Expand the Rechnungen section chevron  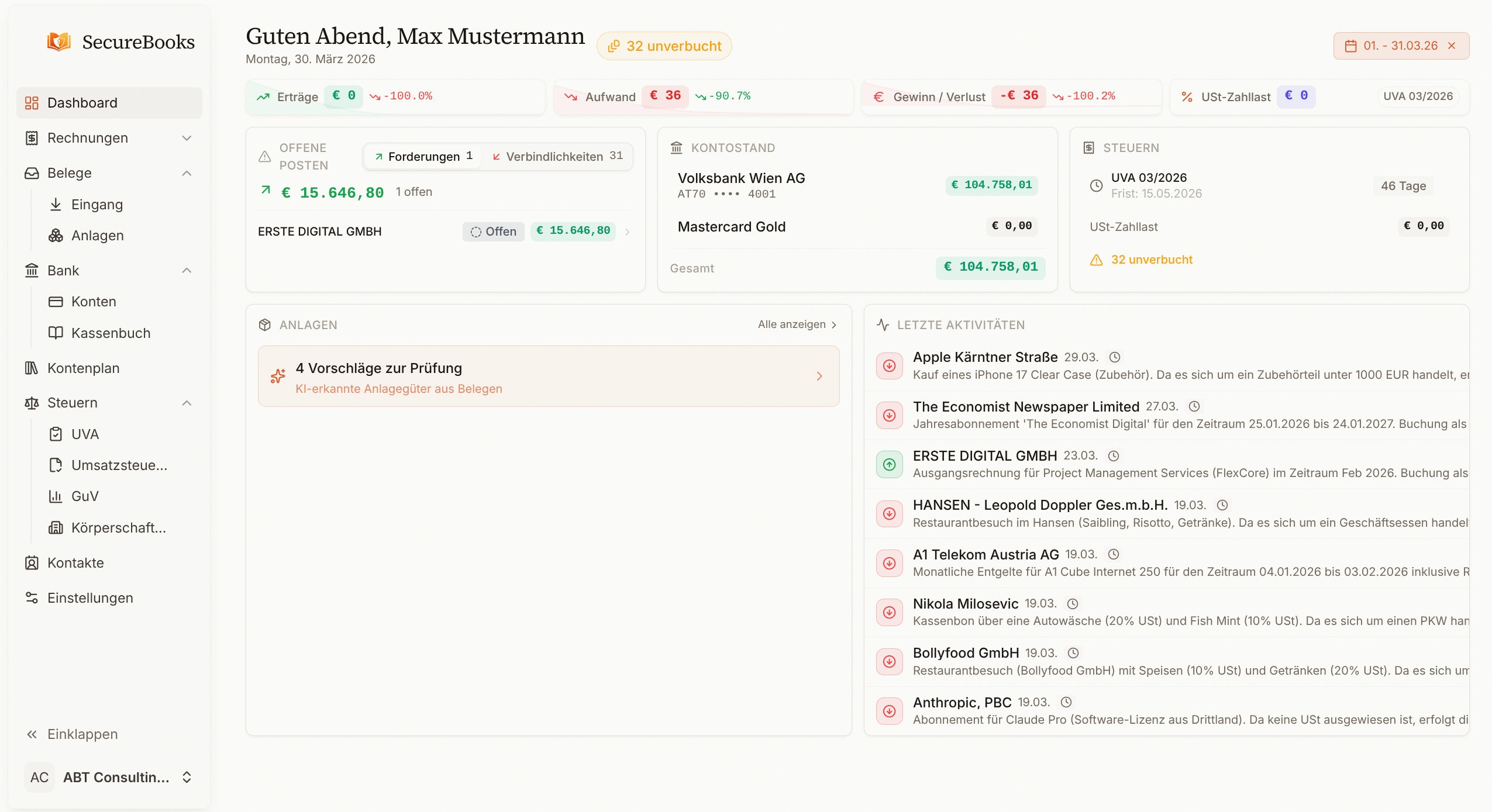(x=187, y=138)
